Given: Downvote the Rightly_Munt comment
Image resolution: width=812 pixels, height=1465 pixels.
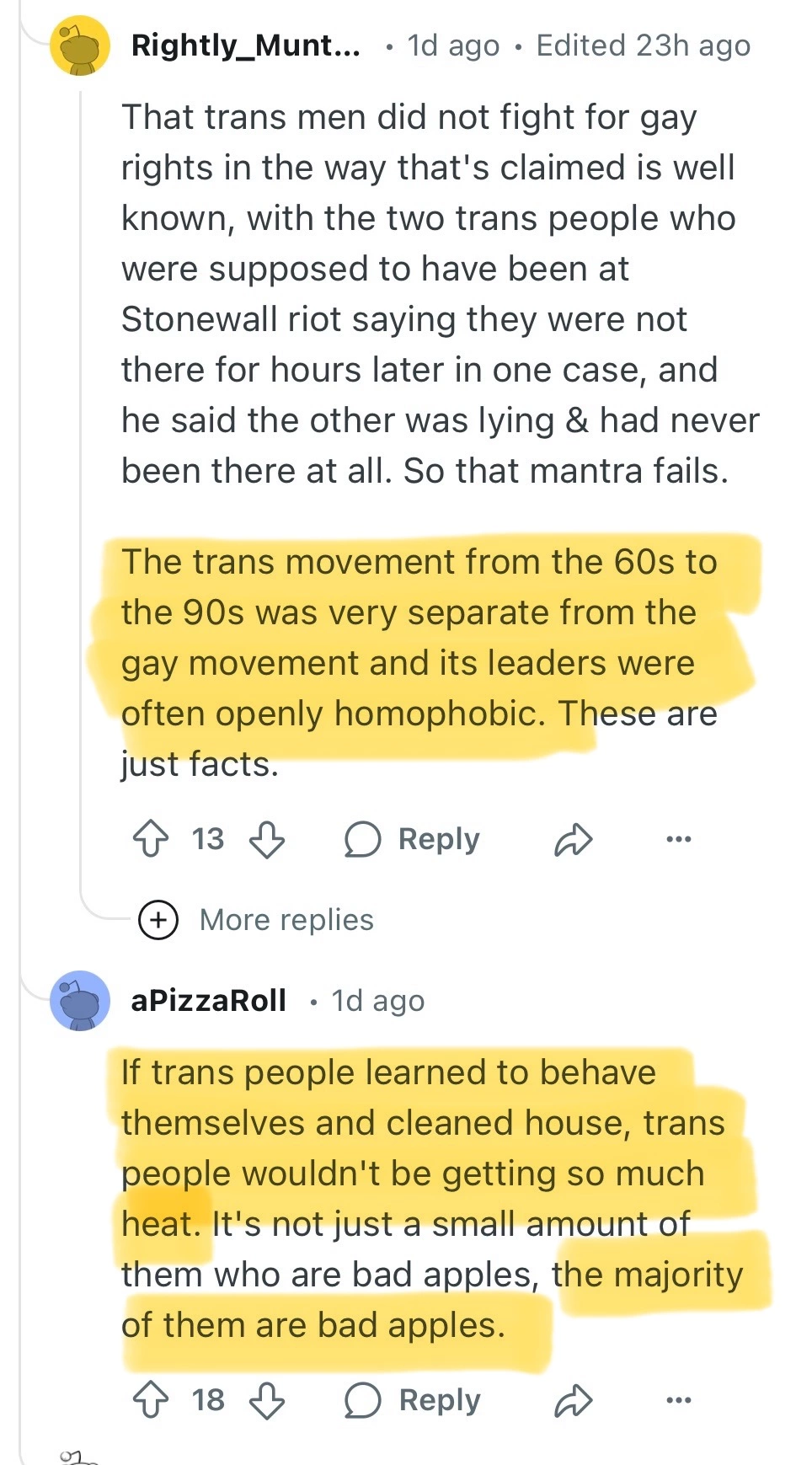Looking at the screenshot, I should [267, 839].
